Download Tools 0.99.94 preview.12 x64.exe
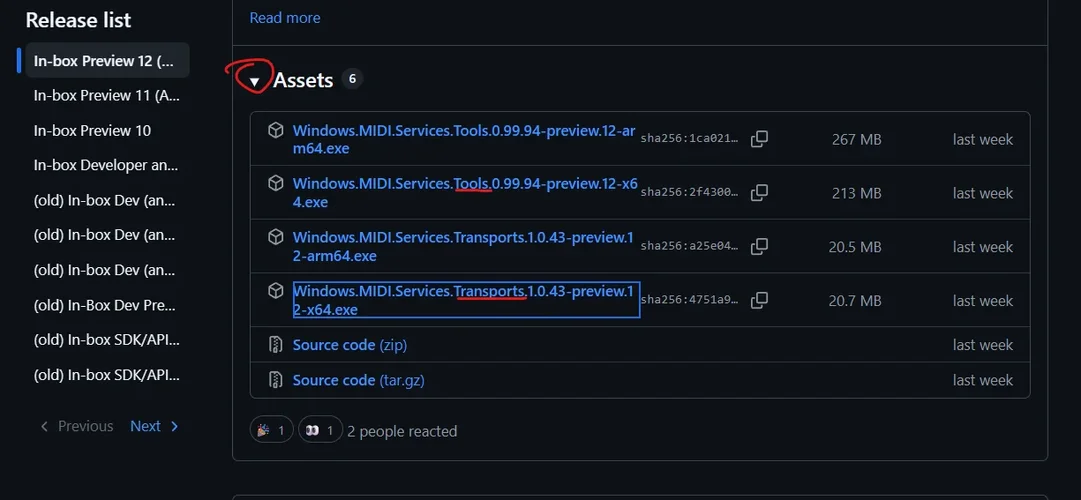The image size is (1081, 500). (x=465, y=193)
